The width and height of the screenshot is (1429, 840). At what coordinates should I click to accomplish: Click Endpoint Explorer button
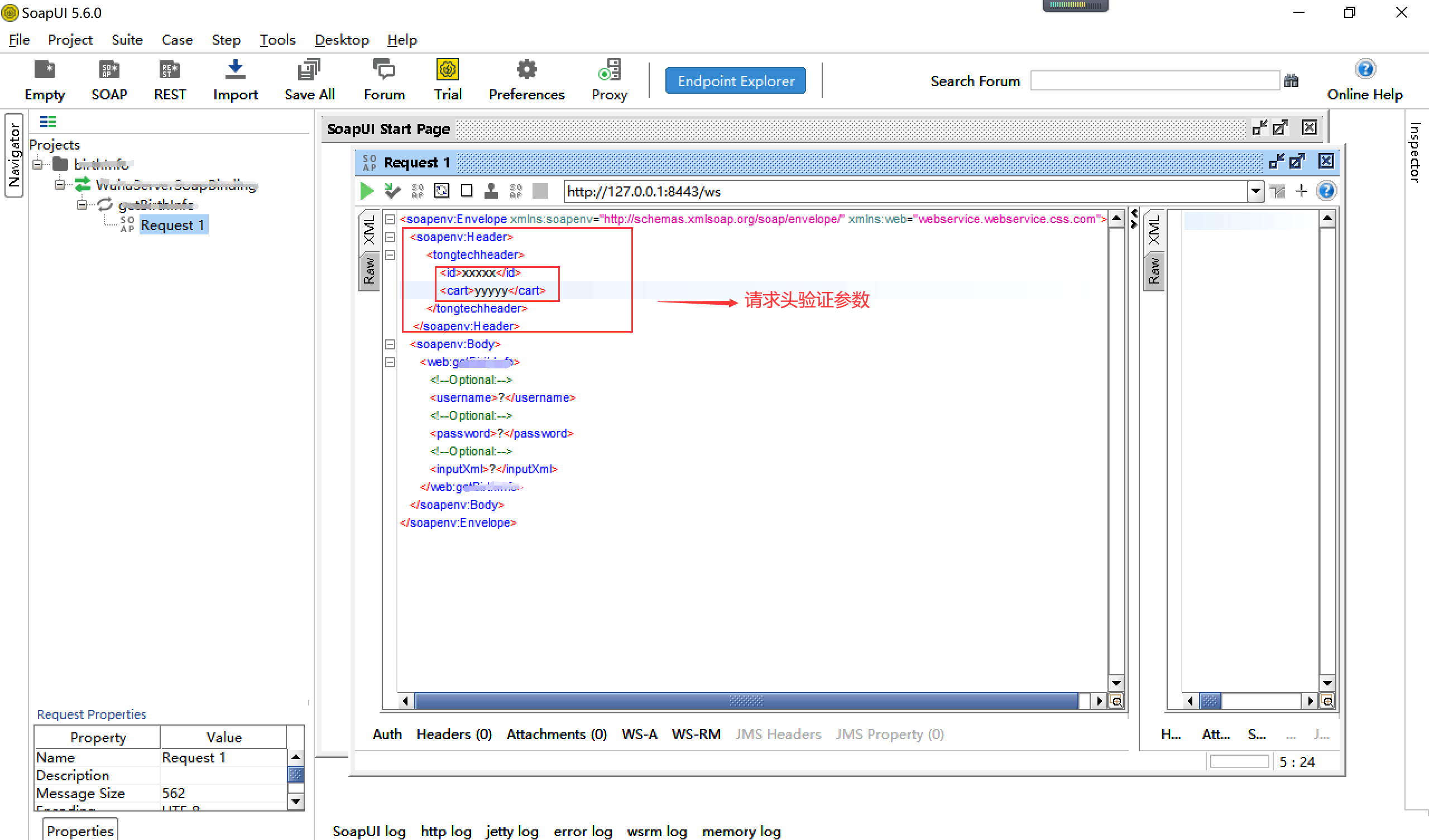(x=736, y=80)
